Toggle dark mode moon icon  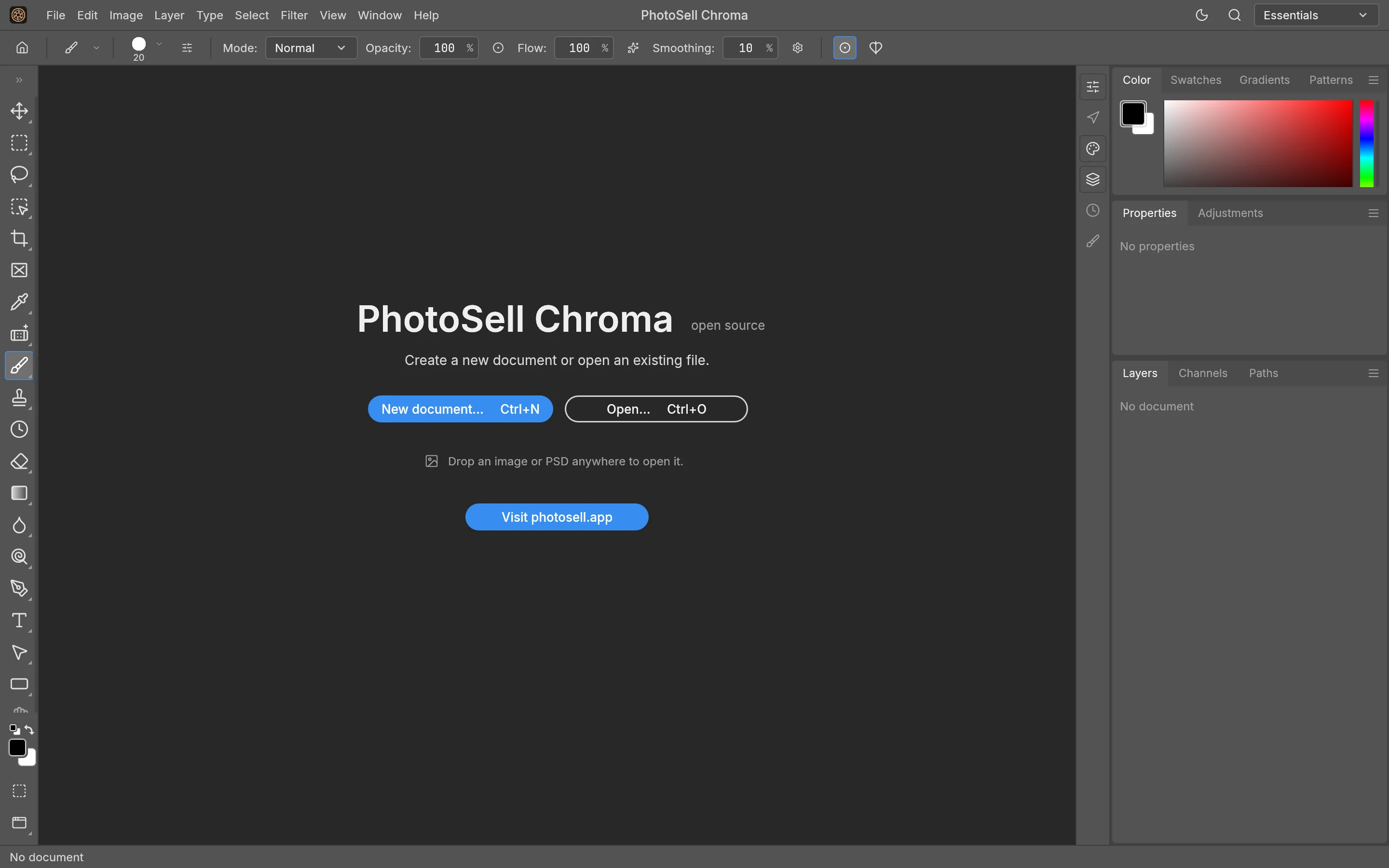pyautogui.click(x=1202, y=15)
